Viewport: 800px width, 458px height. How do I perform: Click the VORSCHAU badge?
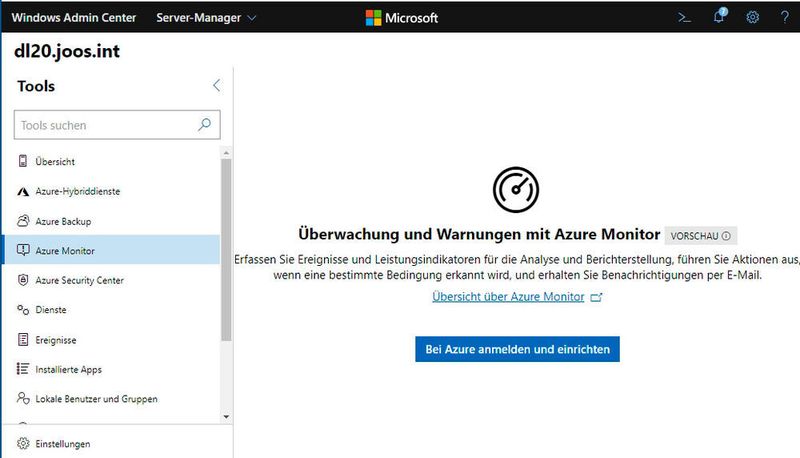pos(701,236)
